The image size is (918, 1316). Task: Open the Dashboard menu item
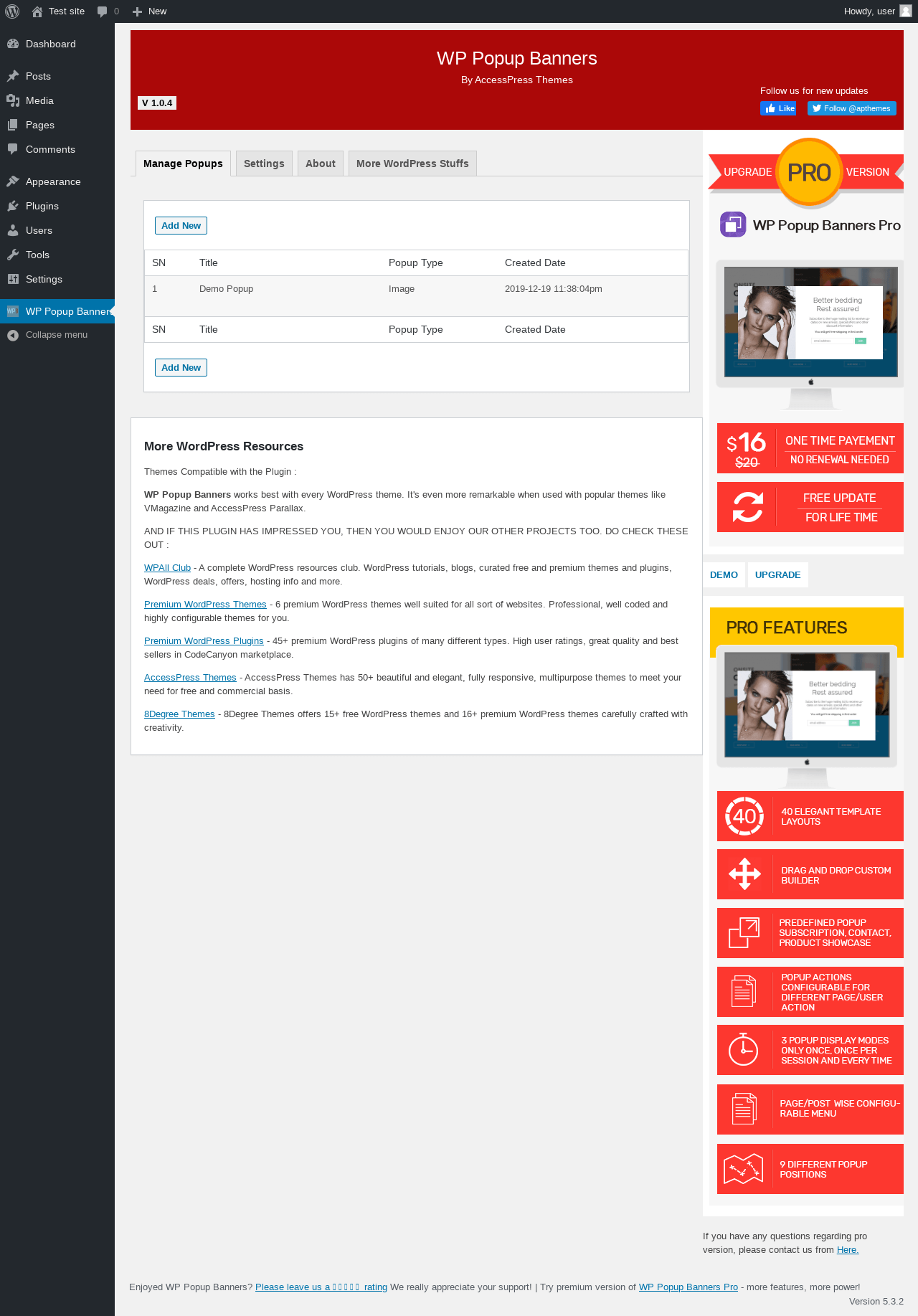tap(57, 44)
